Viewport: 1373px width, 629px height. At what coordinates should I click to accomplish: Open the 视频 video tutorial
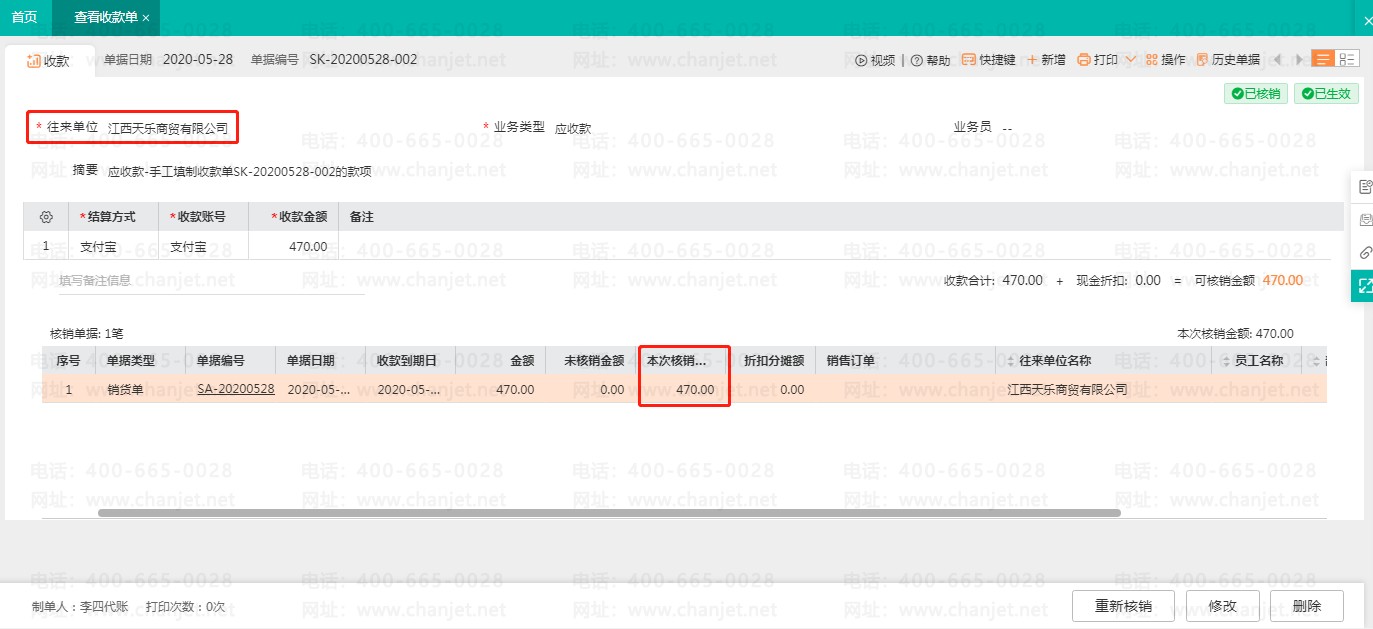coord(875,60)
